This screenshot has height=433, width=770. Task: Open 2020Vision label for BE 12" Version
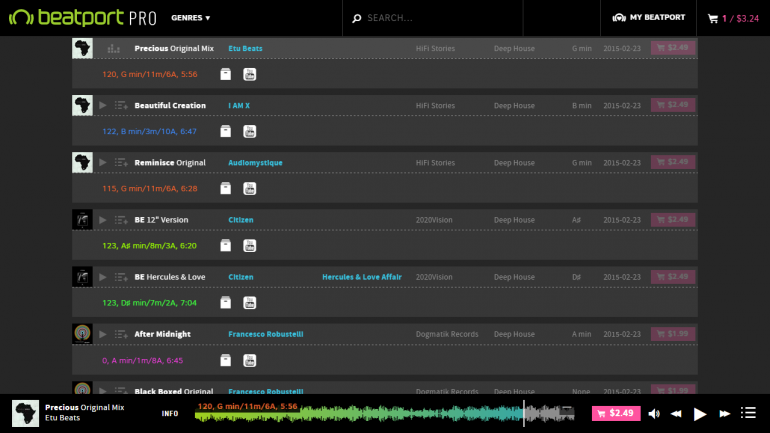[434, 220]
